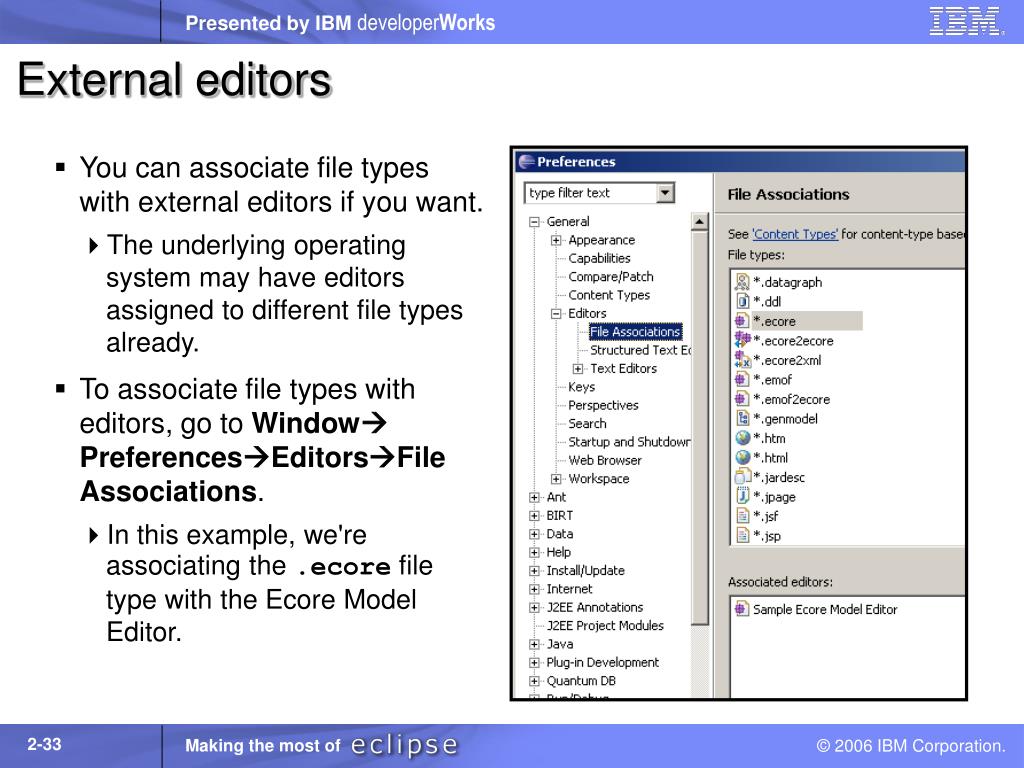The image size is (1024, 768).
Task: Click the IBM logo in header
Action: [x=965, y=21]
